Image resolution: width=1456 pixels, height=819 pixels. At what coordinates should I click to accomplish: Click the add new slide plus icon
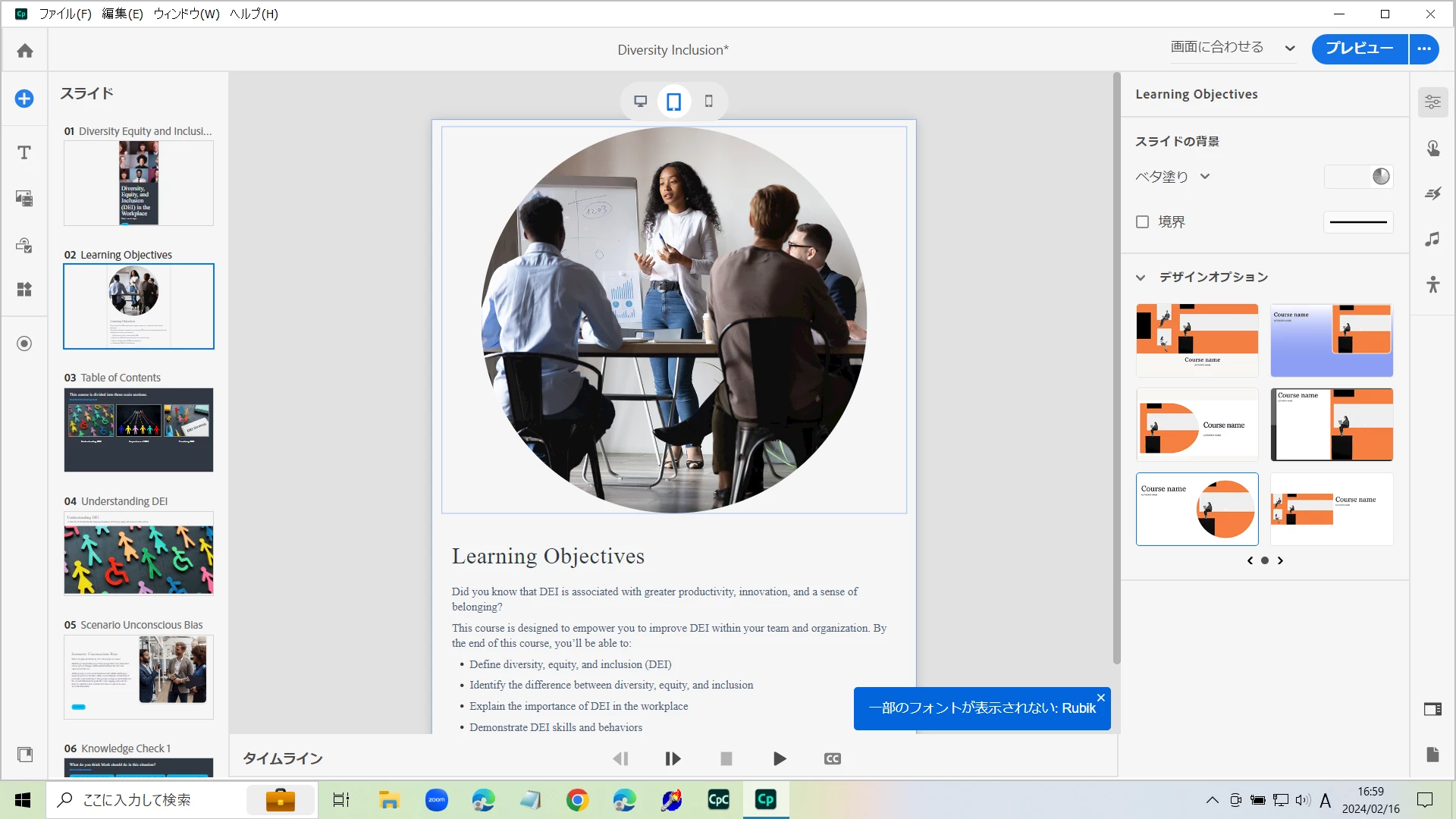tap(24, 99)
